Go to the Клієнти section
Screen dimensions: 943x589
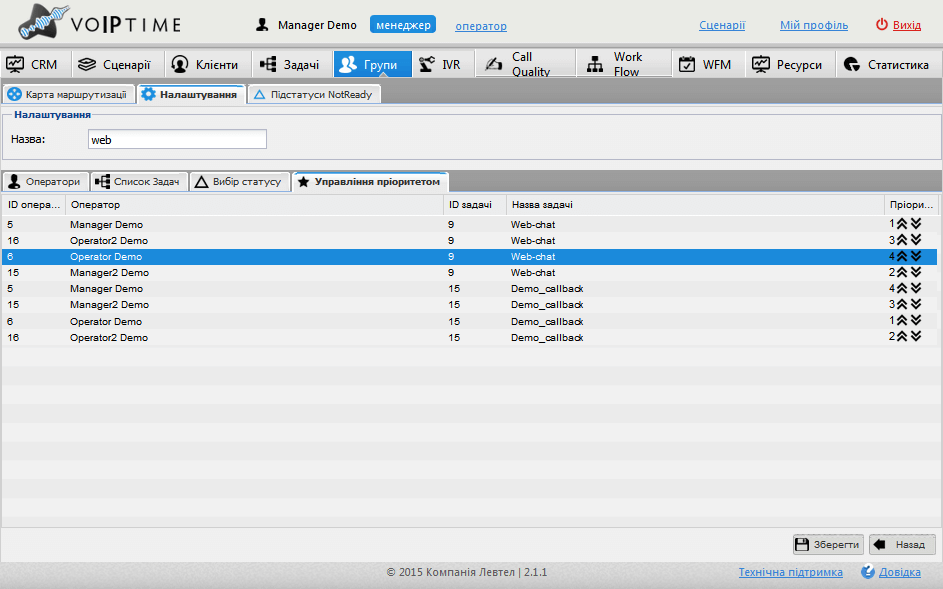[206, 64]
